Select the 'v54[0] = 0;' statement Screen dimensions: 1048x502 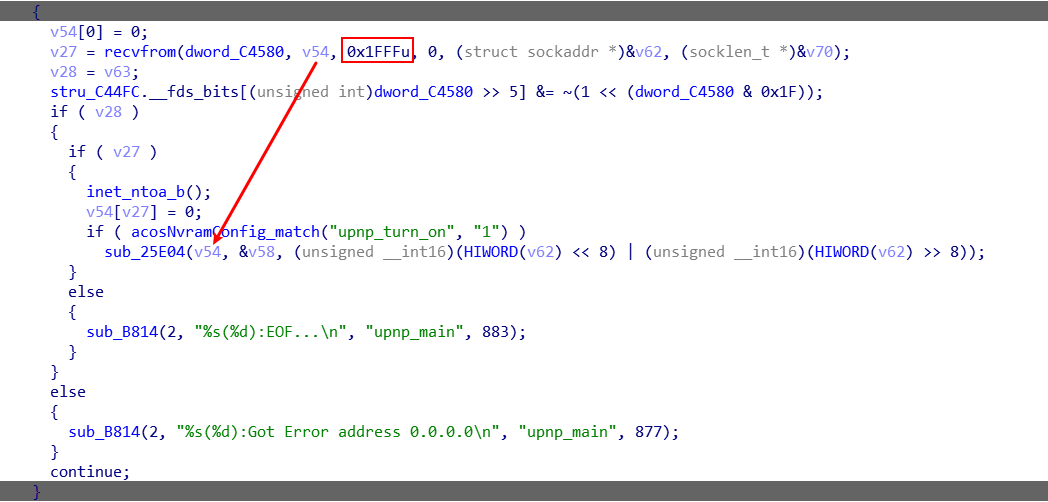[x=99, y=32]
